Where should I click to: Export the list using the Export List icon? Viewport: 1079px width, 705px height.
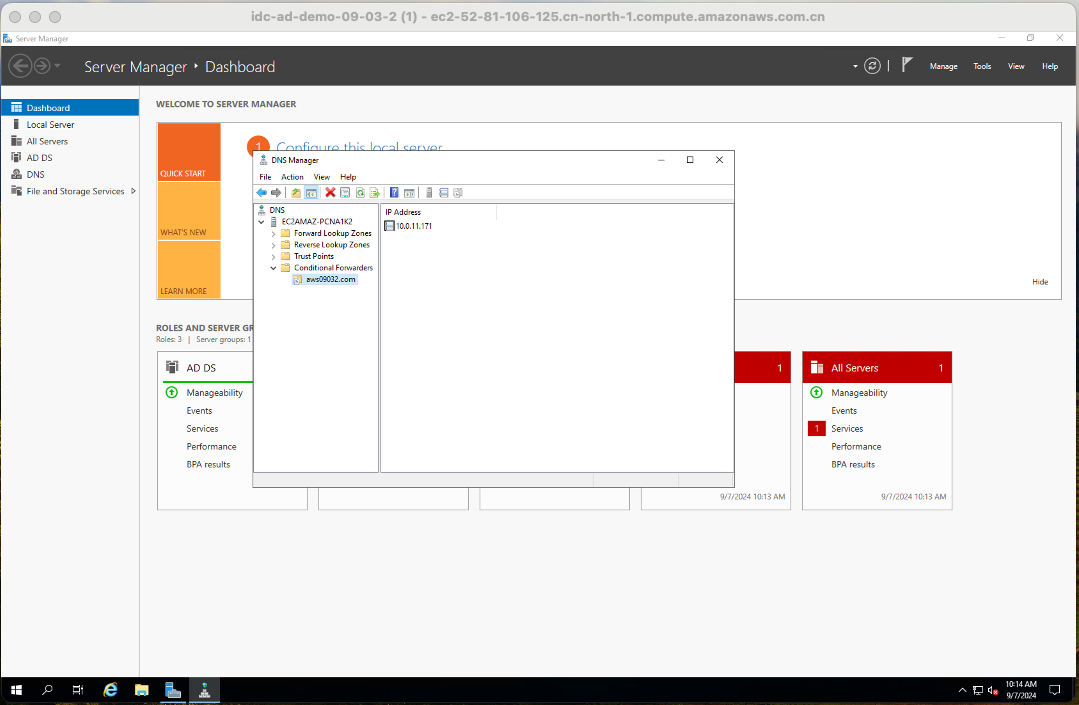click(x=375, y=192)
